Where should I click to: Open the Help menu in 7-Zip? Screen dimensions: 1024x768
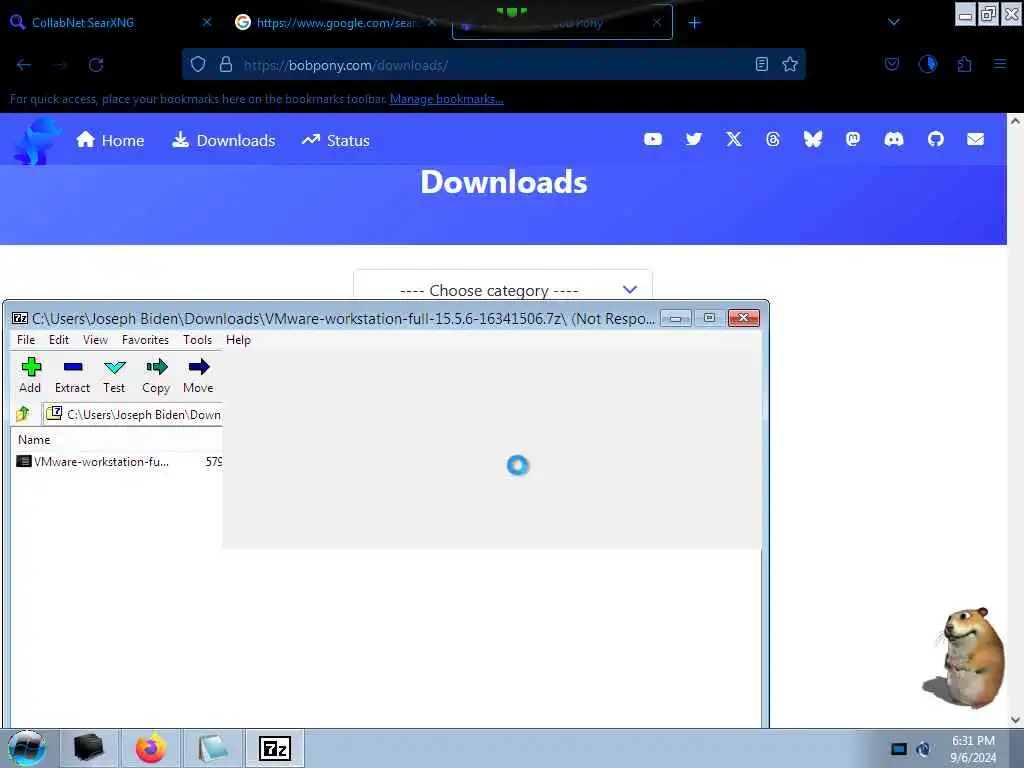238,340
